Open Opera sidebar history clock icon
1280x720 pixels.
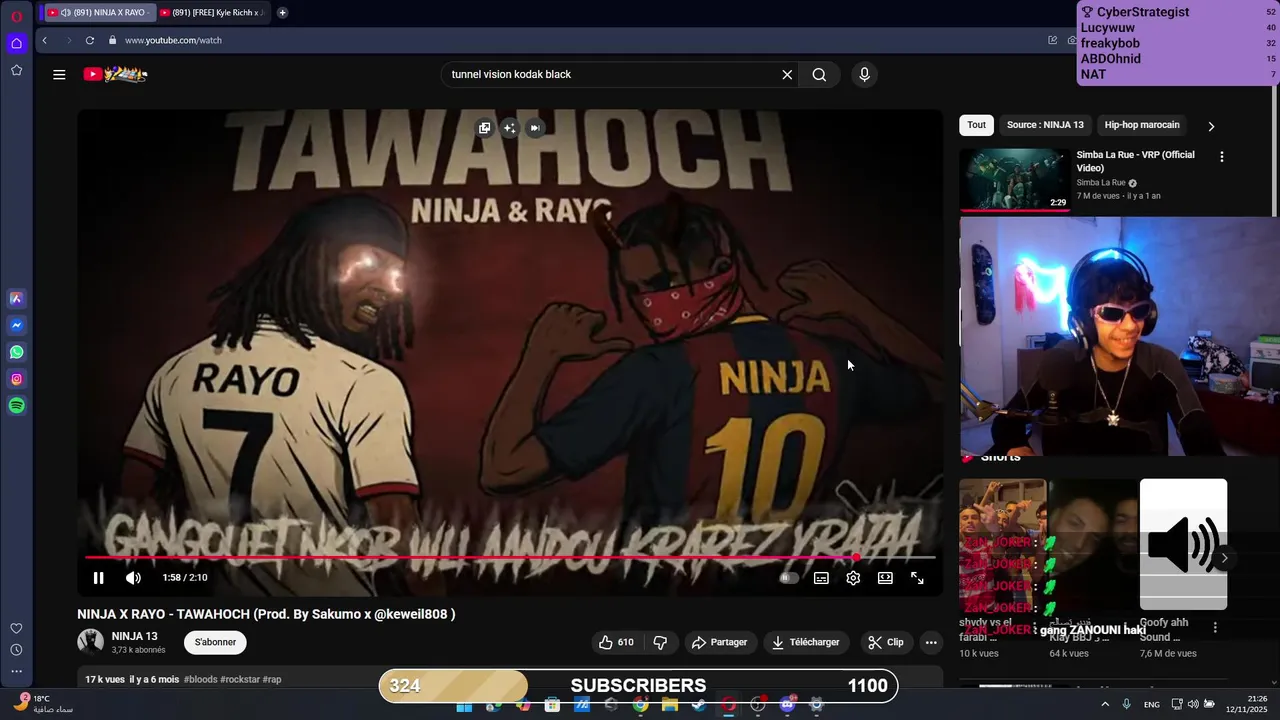[x=16, y=650]
